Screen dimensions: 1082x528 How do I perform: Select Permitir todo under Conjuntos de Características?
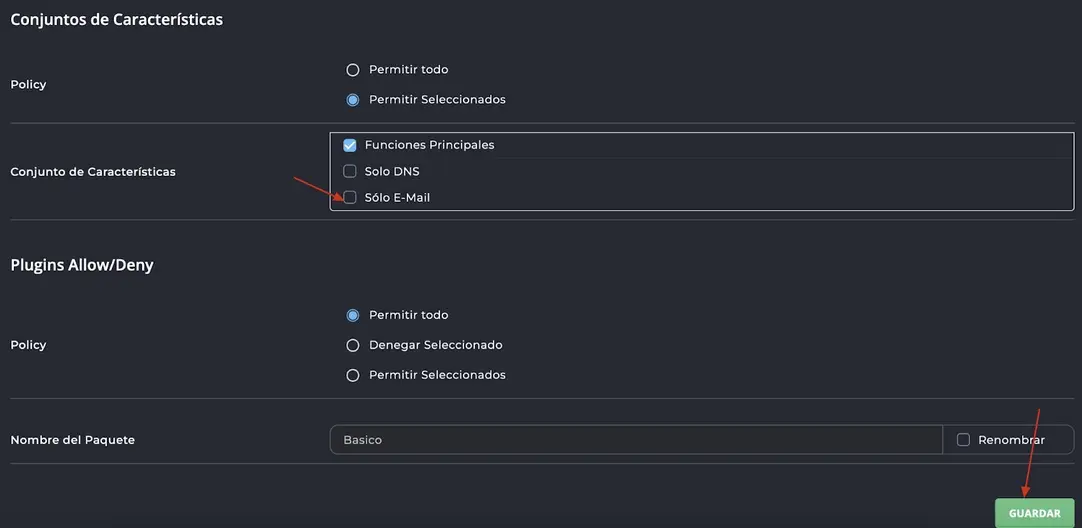[353, 70]
